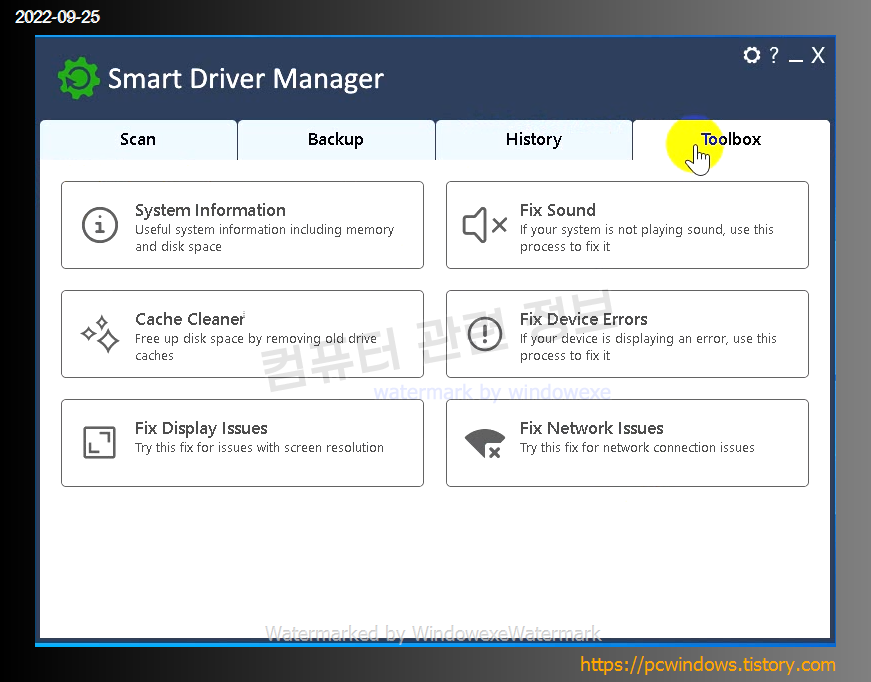Viewport: 871px width, 682px height.
Task: Open the System Information title
Action: coord(210,210)
